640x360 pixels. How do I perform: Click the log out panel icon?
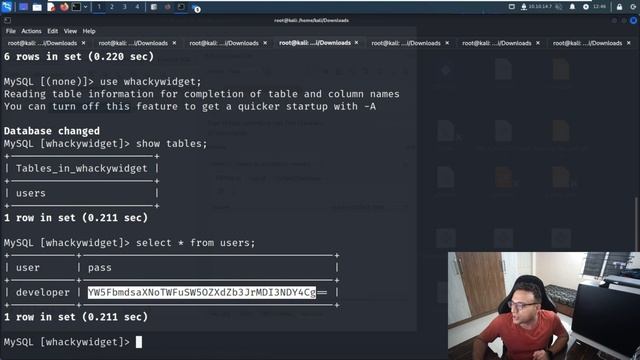pyautogui.click(x=634, y=7)
